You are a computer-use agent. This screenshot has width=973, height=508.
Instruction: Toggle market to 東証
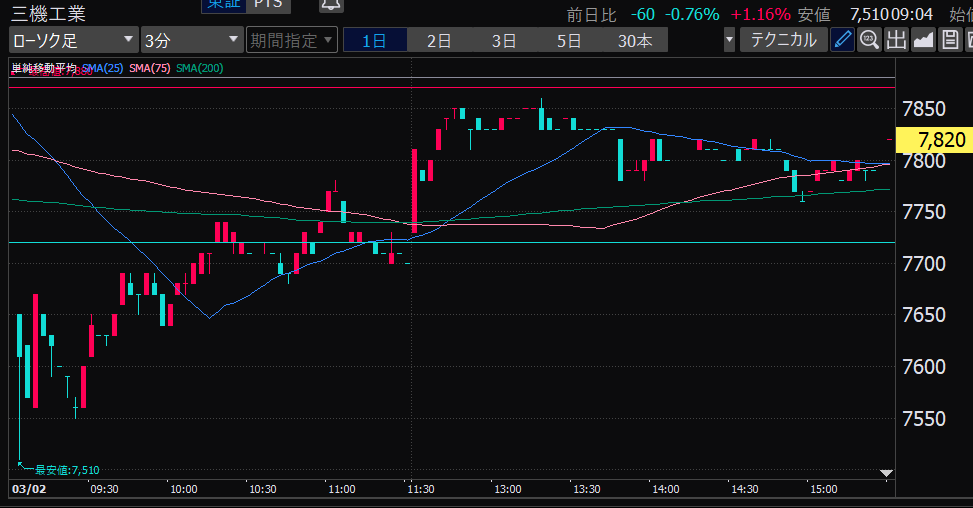[x=223, y=5]
